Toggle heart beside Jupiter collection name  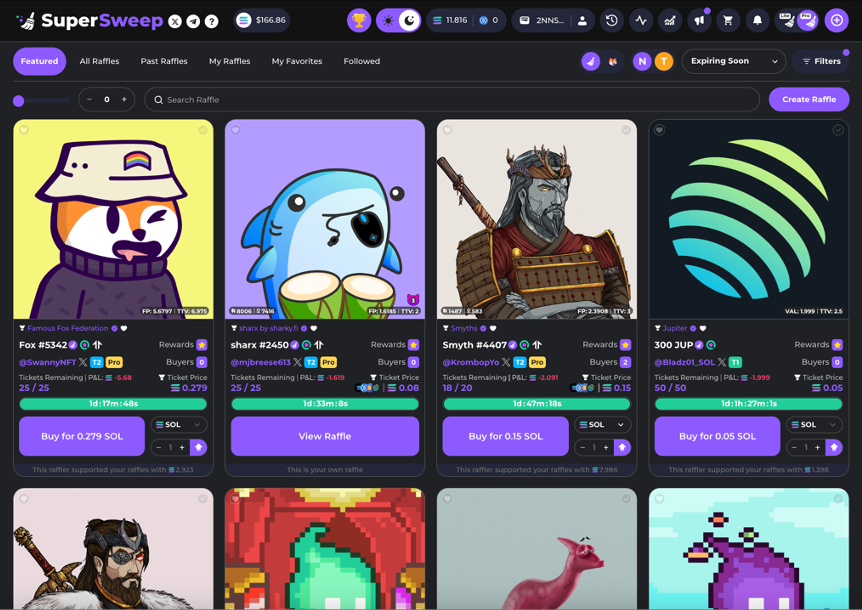click(703, 328)
